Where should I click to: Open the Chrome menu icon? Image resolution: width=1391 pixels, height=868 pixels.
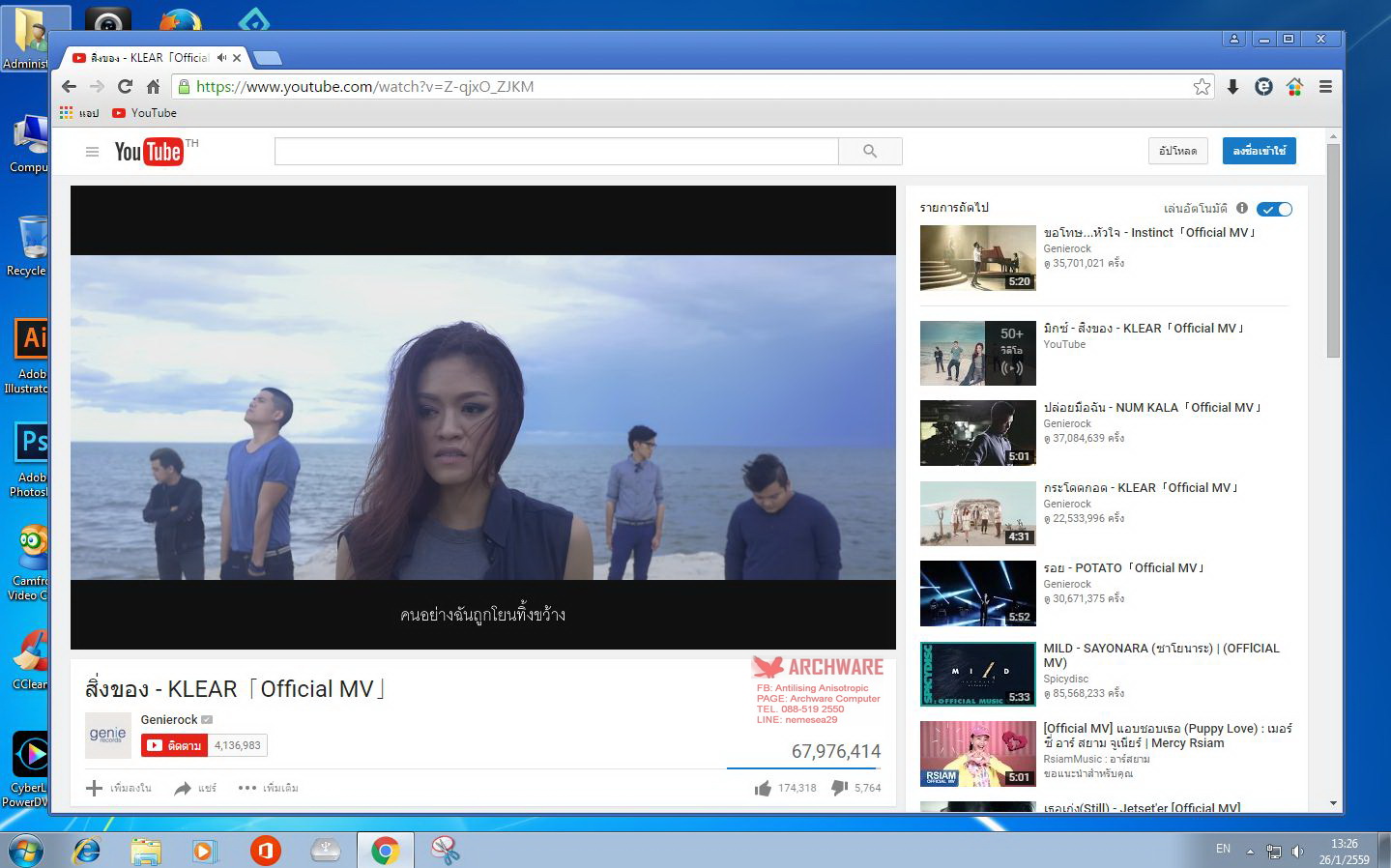1325,87
